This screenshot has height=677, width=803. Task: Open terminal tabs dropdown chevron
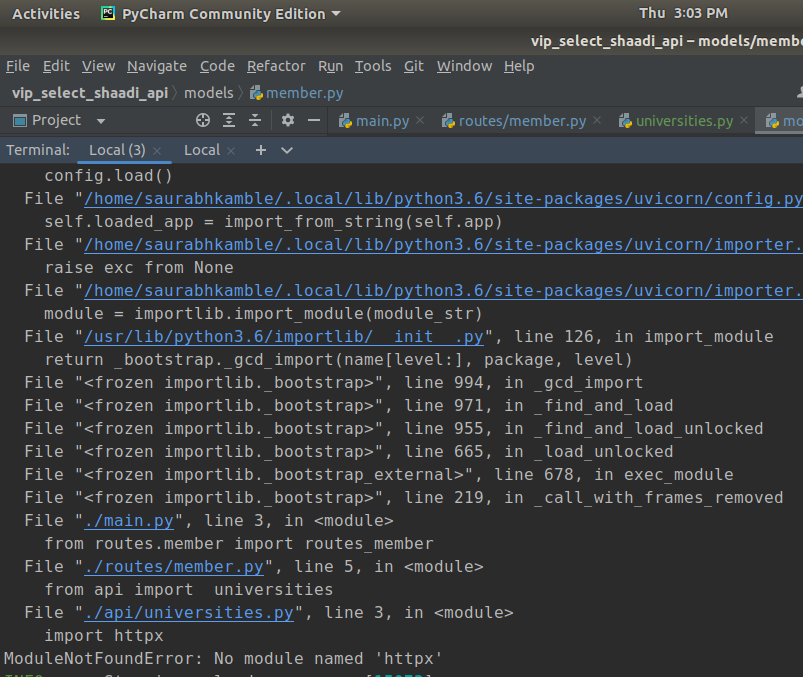tap(287, 151)
